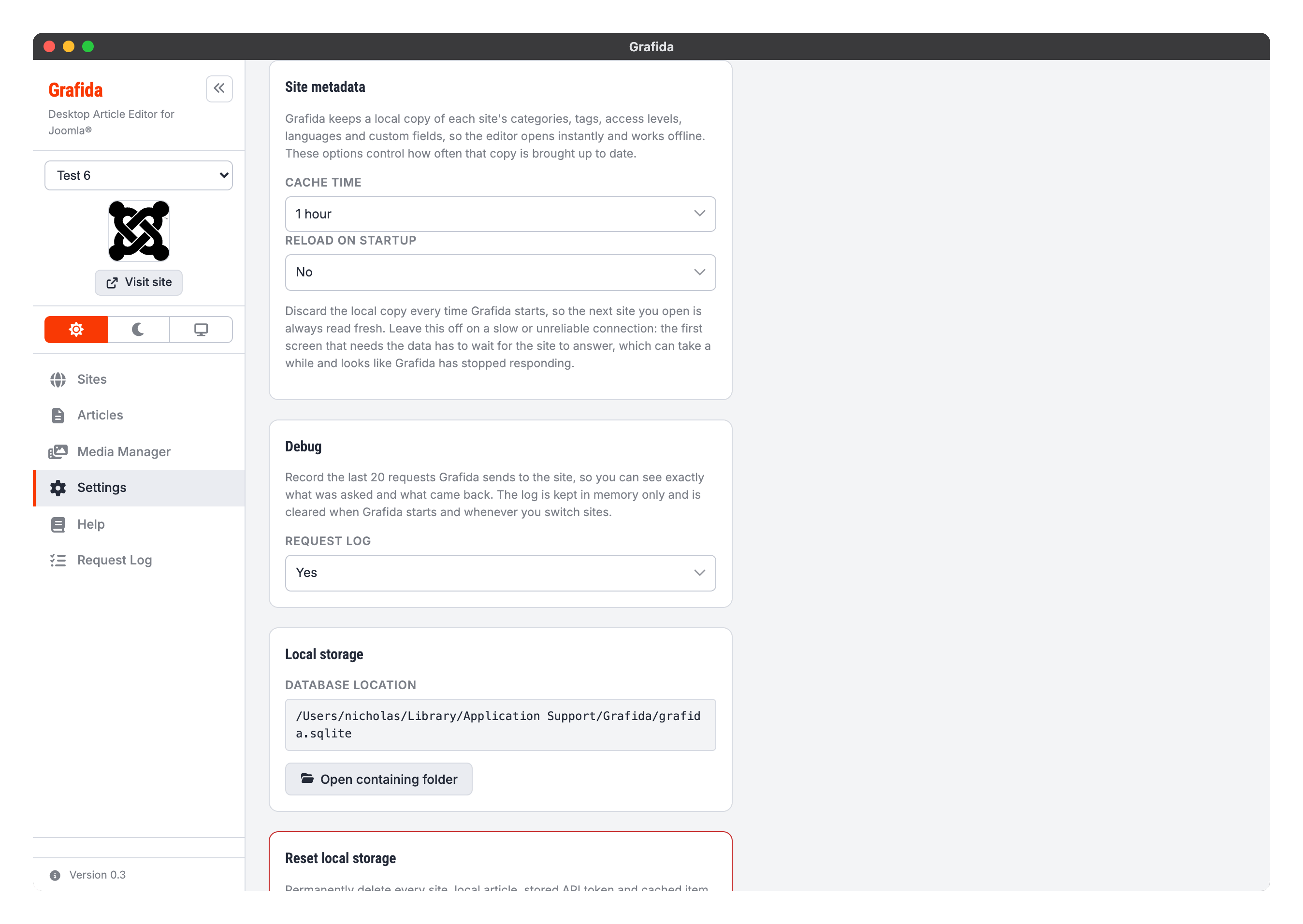Click the yellow minimize window button
The image size is (1303, 924).
coord(69,47)
